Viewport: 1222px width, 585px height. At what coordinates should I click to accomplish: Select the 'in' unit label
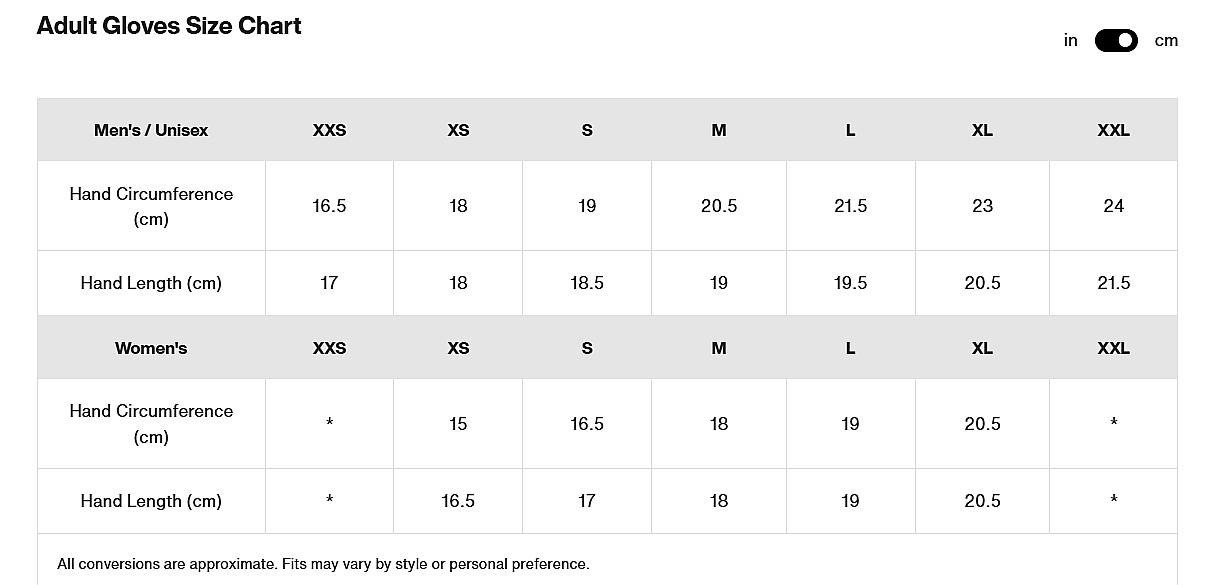(x=1071, y=41)
